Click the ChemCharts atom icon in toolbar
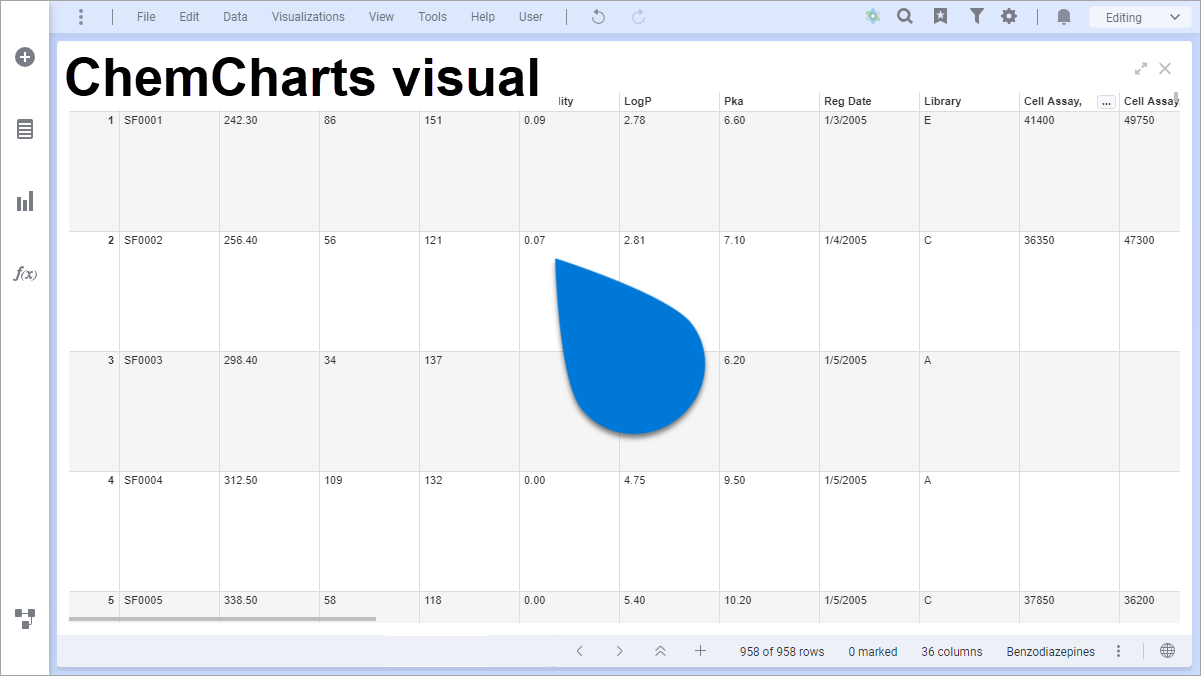1201x676 pixels. click(872, 16)
